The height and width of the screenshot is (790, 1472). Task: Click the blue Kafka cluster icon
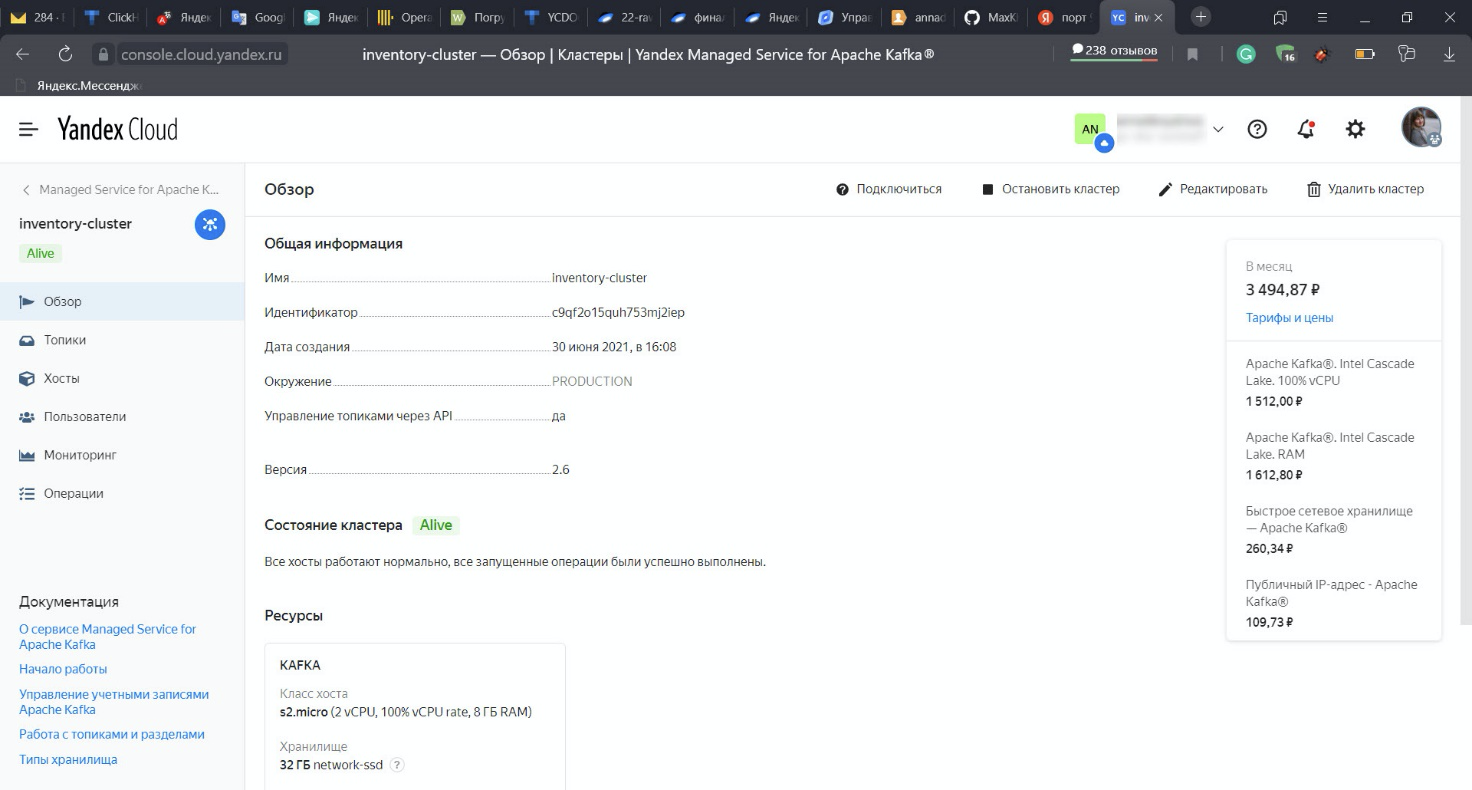tap(210, 225)
